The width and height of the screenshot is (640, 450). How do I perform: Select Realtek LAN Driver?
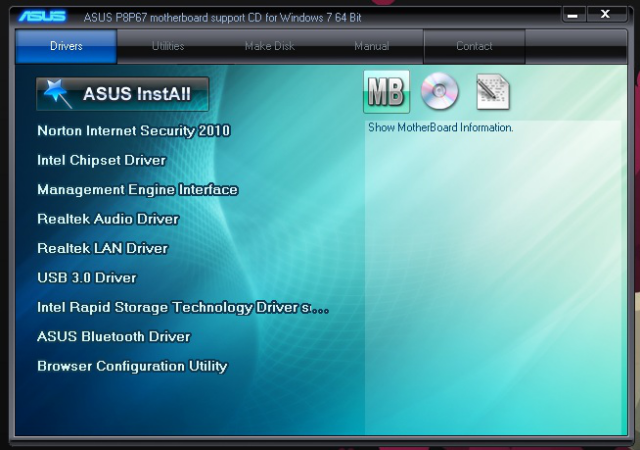(x=102, y=248)
